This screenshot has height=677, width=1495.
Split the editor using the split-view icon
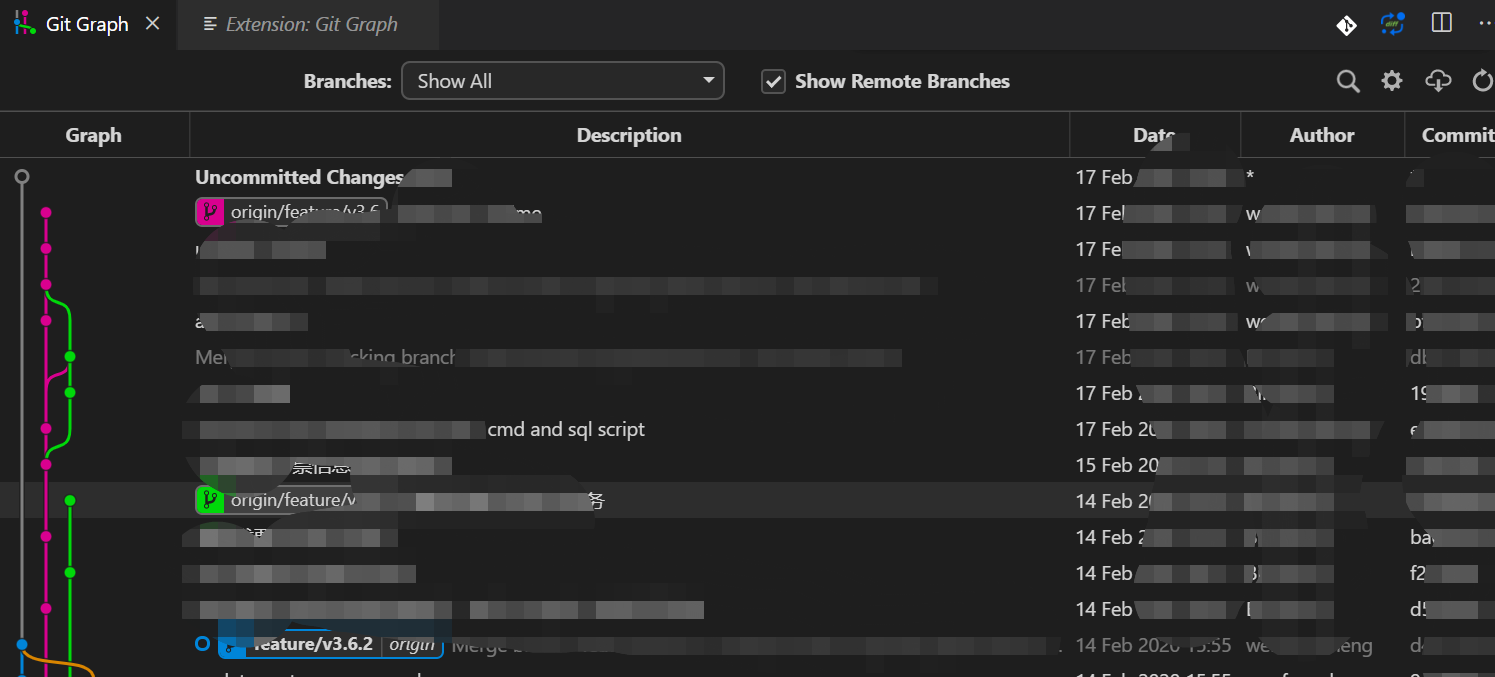coord(1441,24)
